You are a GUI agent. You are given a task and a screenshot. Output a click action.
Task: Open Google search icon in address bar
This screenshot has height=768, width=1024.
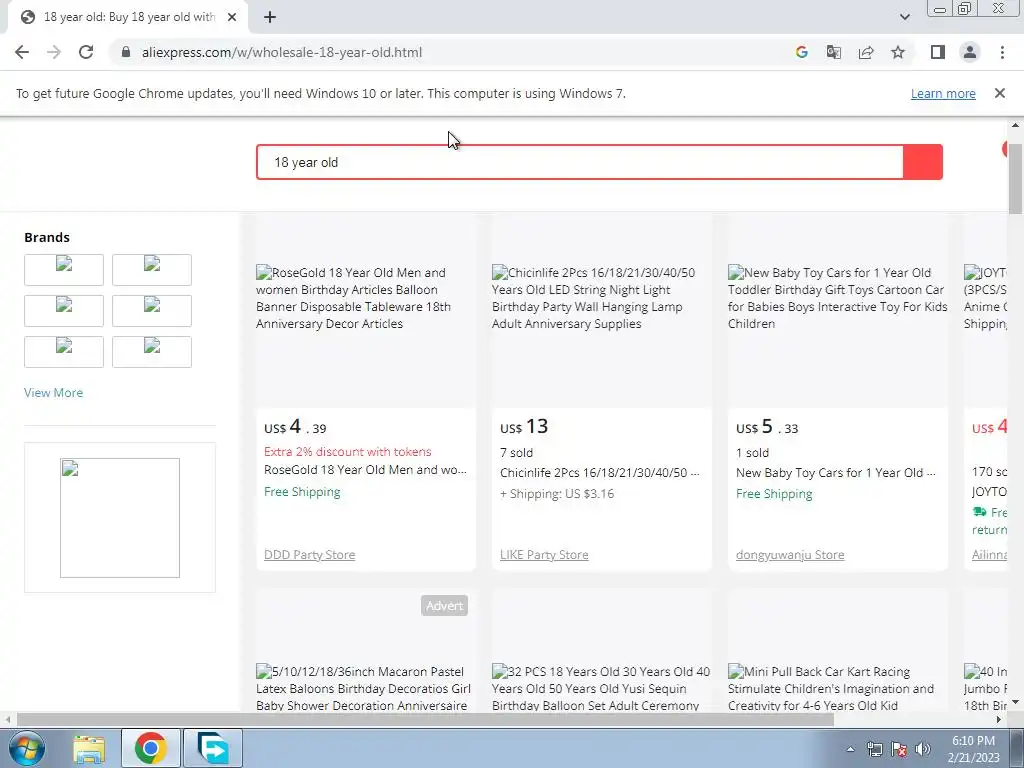801,52
